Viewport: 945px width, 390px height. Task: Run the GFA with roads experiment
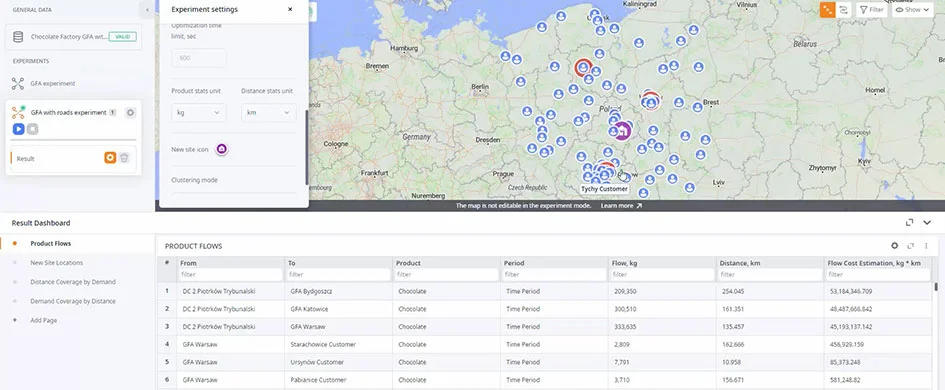point(18,129)
